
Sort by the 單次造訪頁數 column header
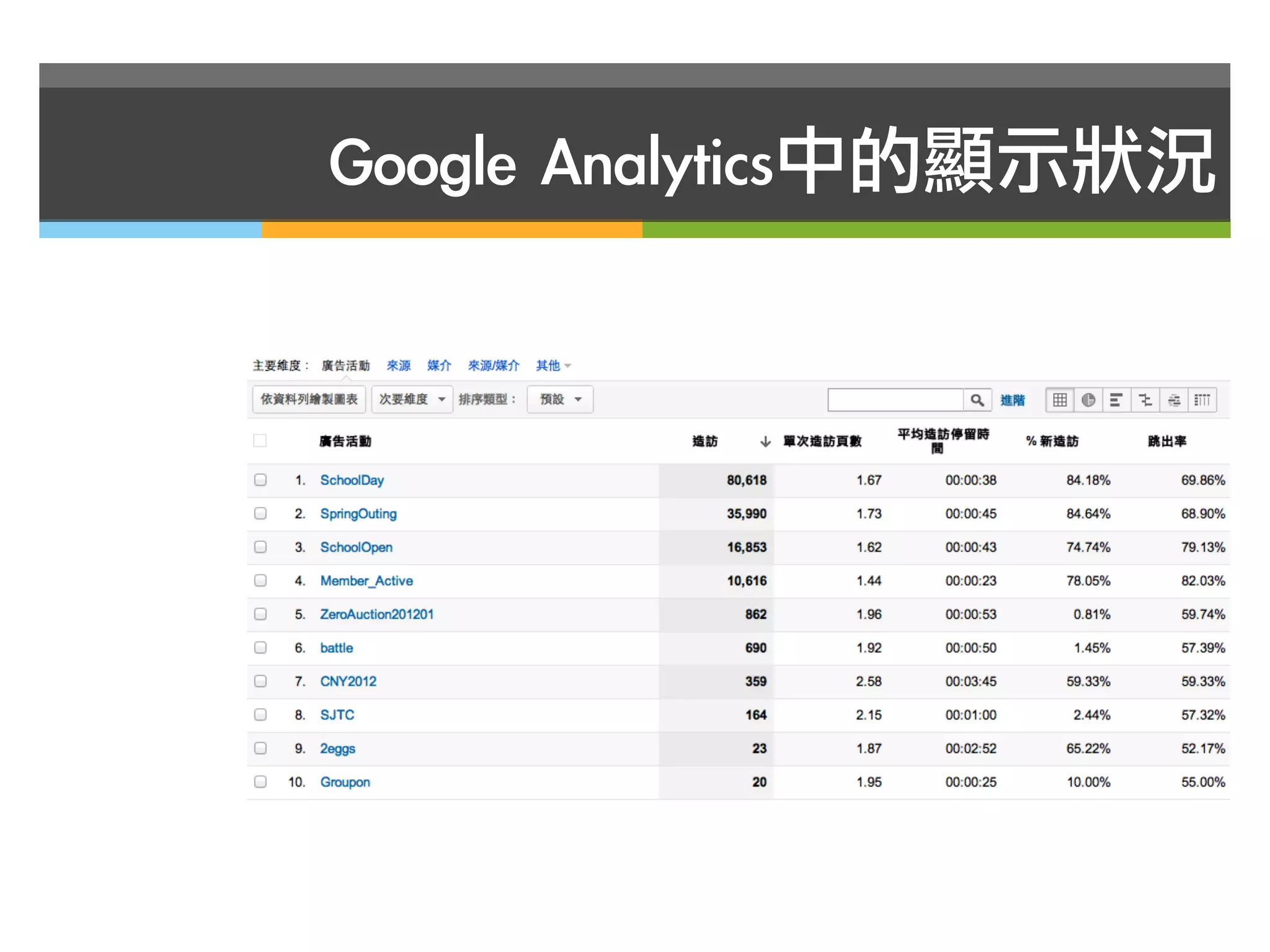[x=822, y=441]
